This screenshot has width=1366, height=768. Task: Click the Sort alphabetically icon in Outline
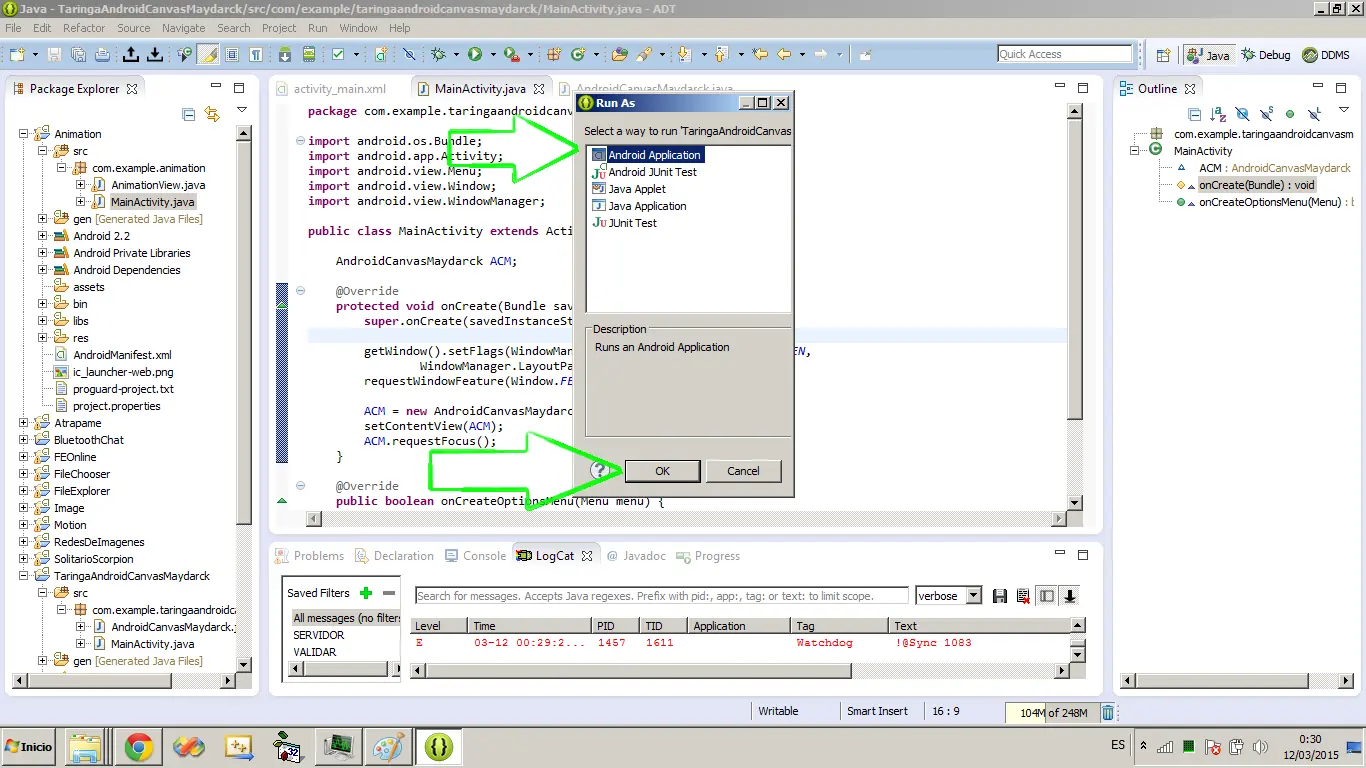click(x=1217, y=115)
